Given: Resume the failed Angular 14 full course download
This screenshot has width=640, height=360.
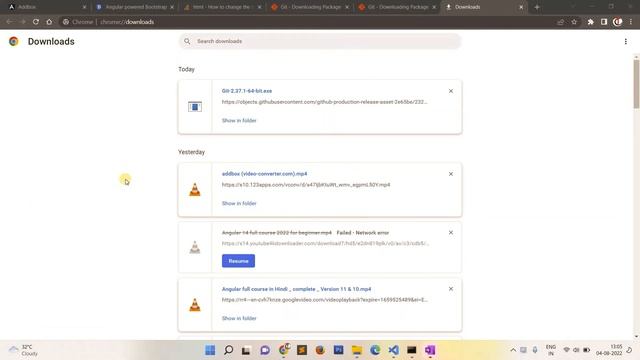Looking at the screenshot, I should 238,261.
